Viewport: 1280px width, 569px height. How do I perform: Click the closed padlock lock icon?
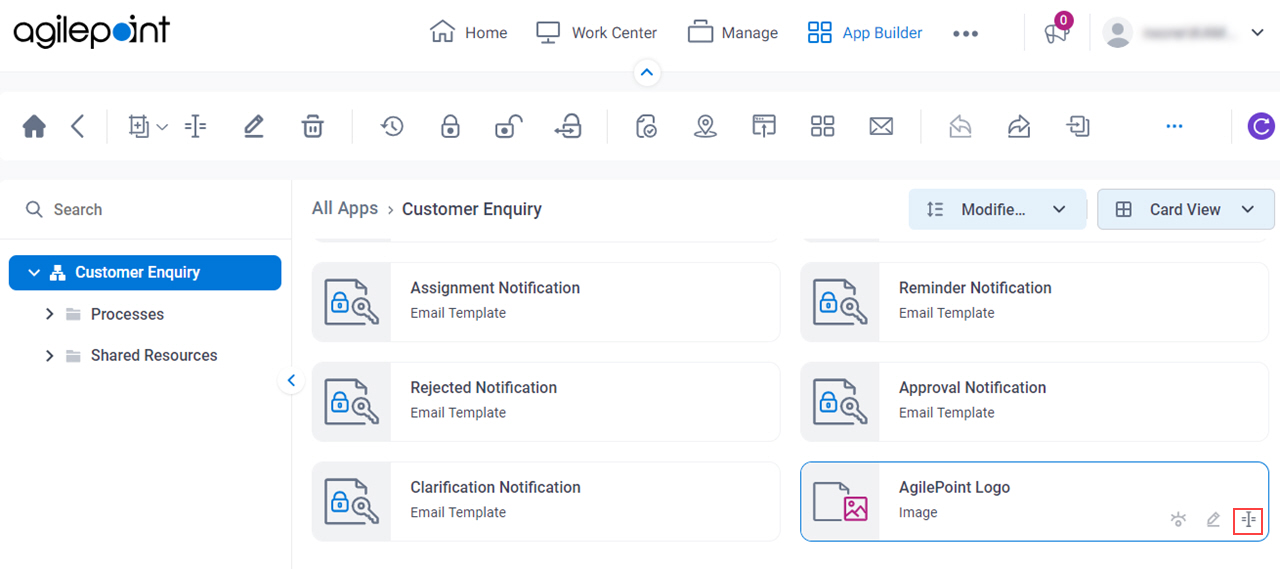(x=450, y=126)
